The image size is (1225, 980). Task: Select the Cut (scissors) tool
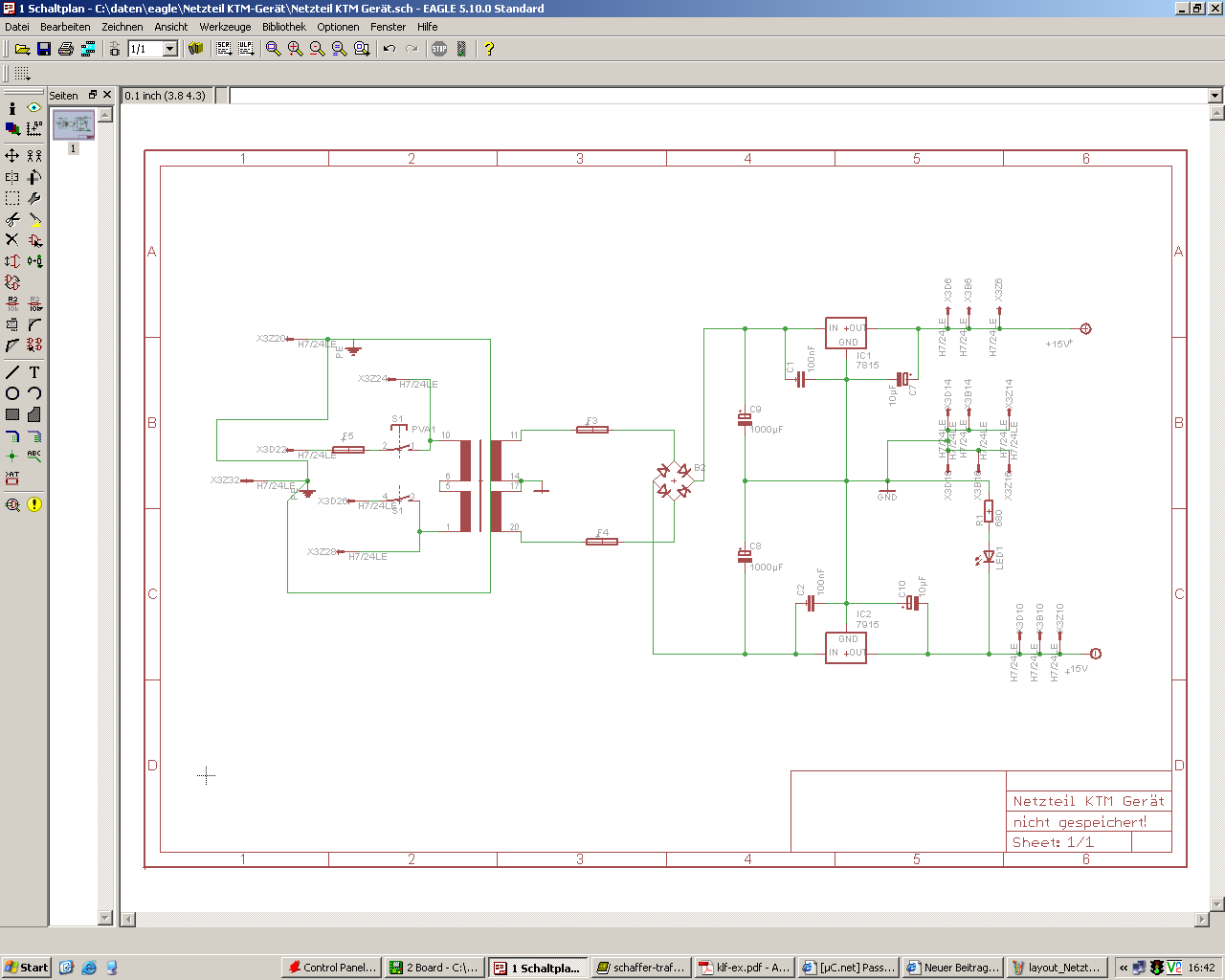[x=12, y=219]
